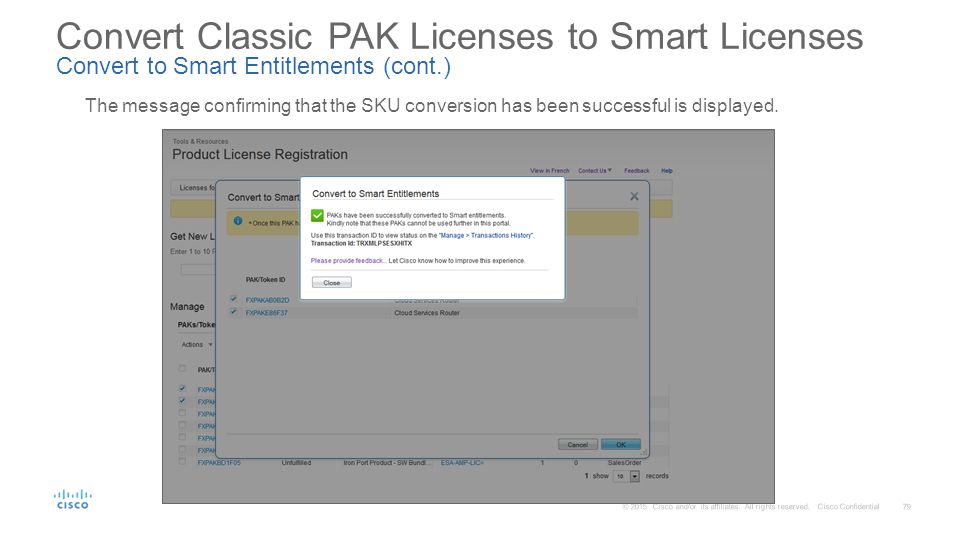Image resolution: width=960 pixels, height=540 pixels.
Task: Open the Help link in header
Action: pyautogui.click(x=667, y=171)
